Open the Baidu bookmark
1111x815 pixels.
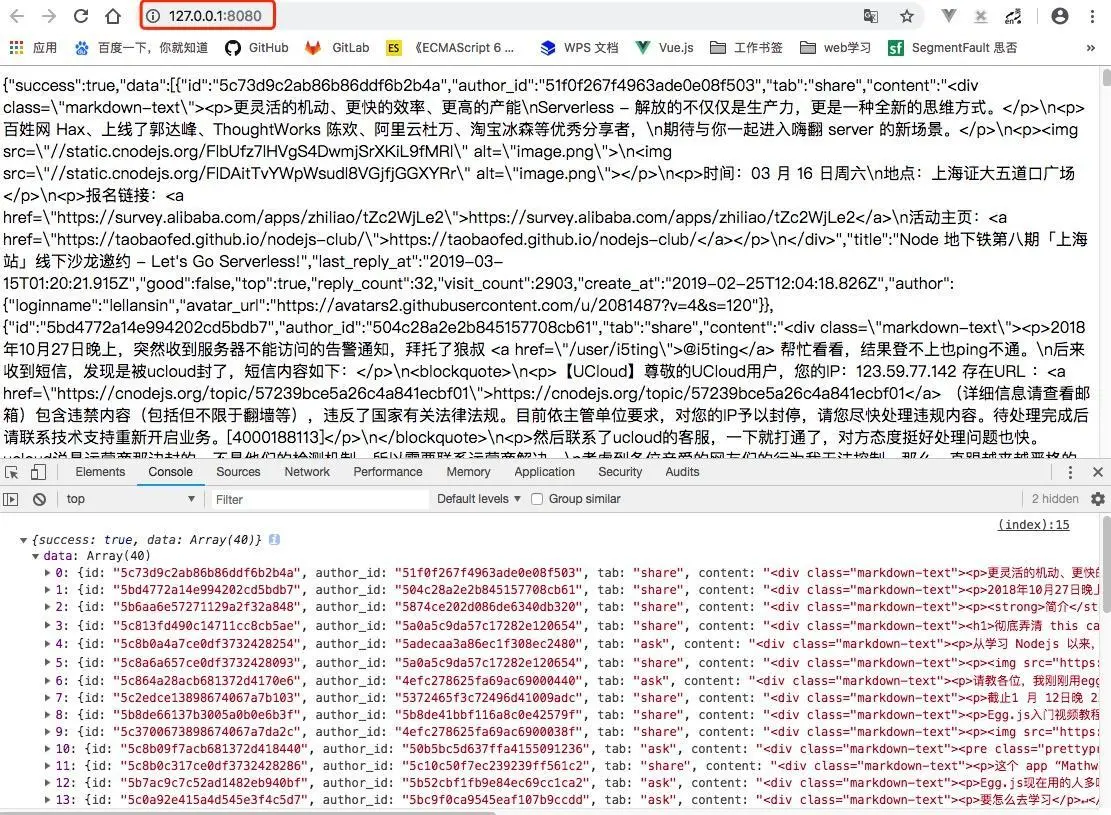pos(141,47)
